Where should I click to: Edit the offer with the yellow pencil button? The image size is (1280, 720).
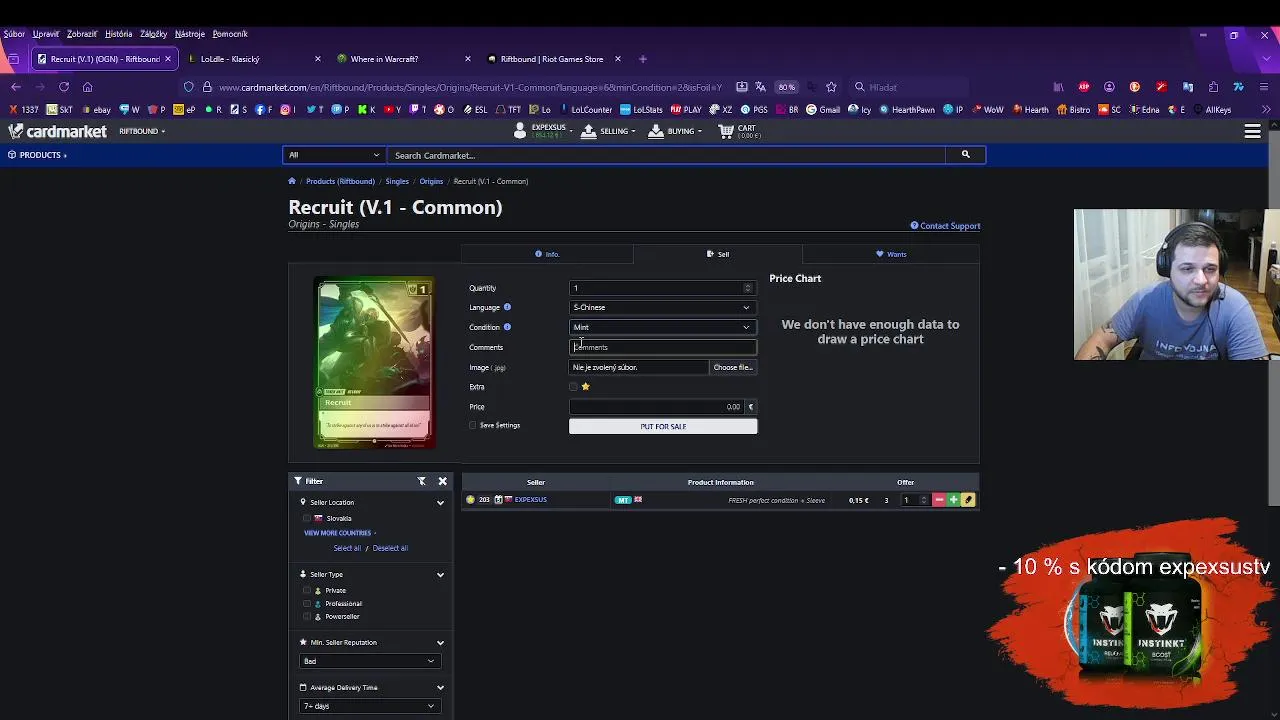click(968, 500)
